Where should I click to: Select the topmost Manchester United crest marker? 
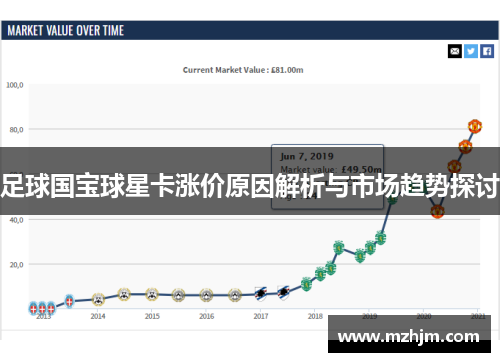475,126
